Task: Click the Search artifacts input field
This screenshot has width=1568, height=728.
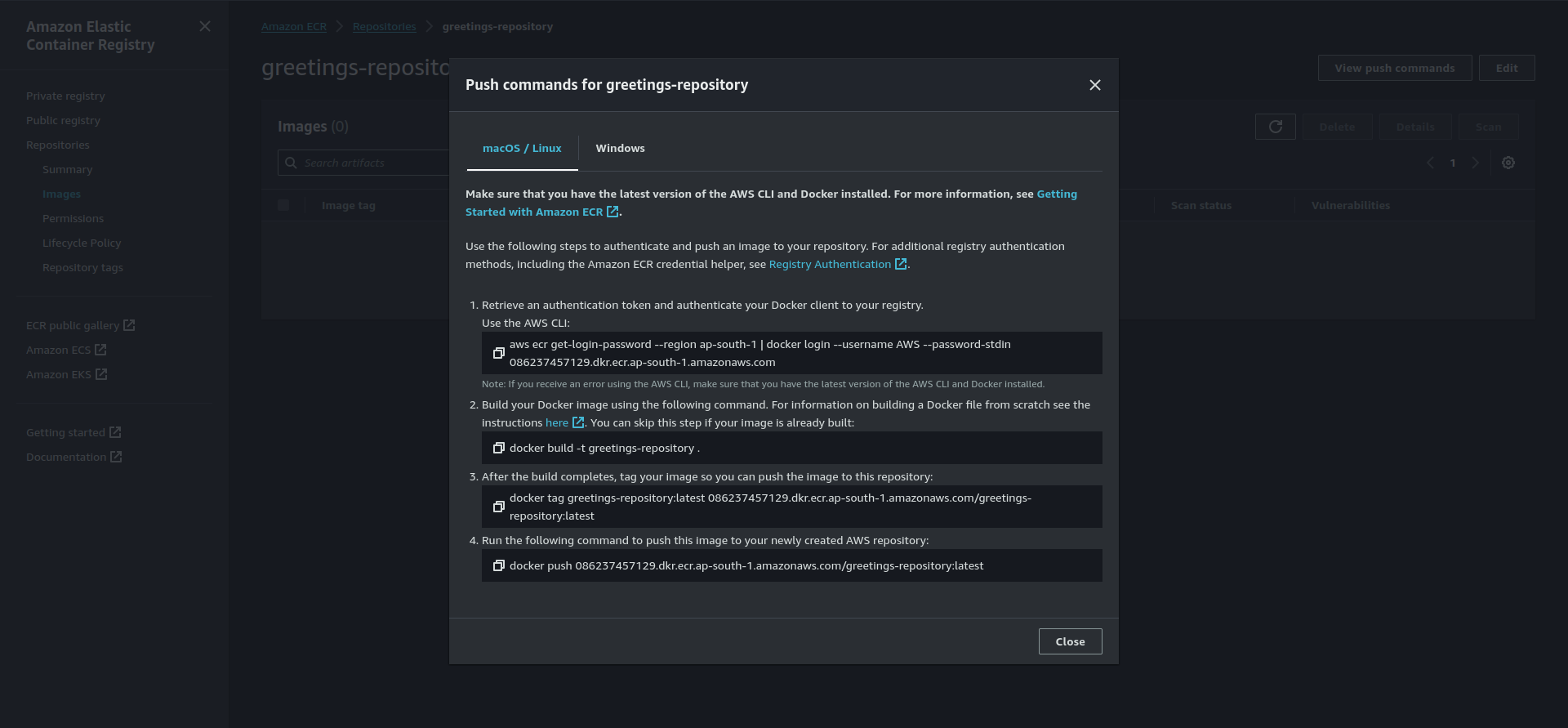Action: coord(367,162)
